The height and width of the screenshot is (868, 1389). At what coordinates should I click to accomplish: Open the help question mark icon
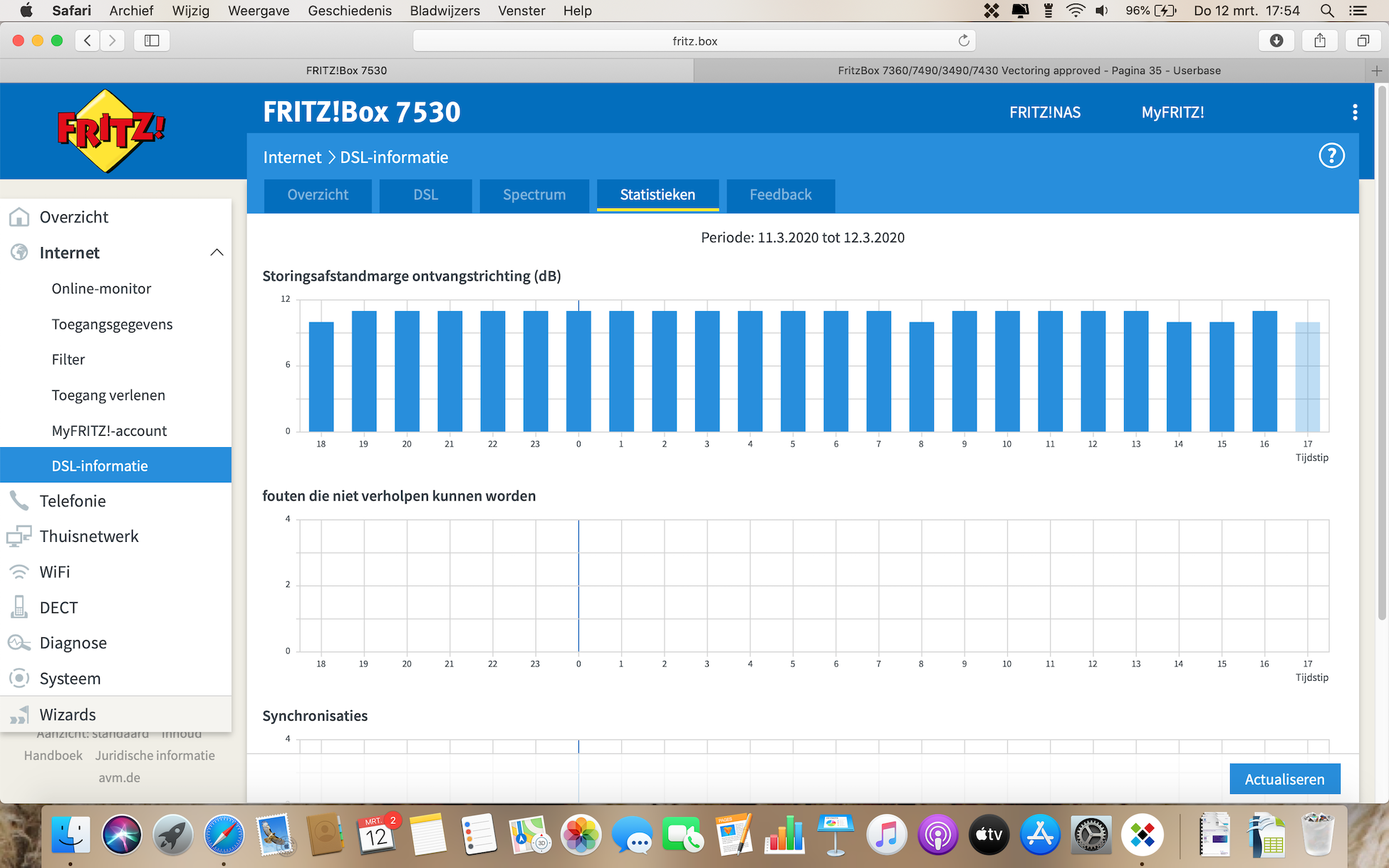1331,156
